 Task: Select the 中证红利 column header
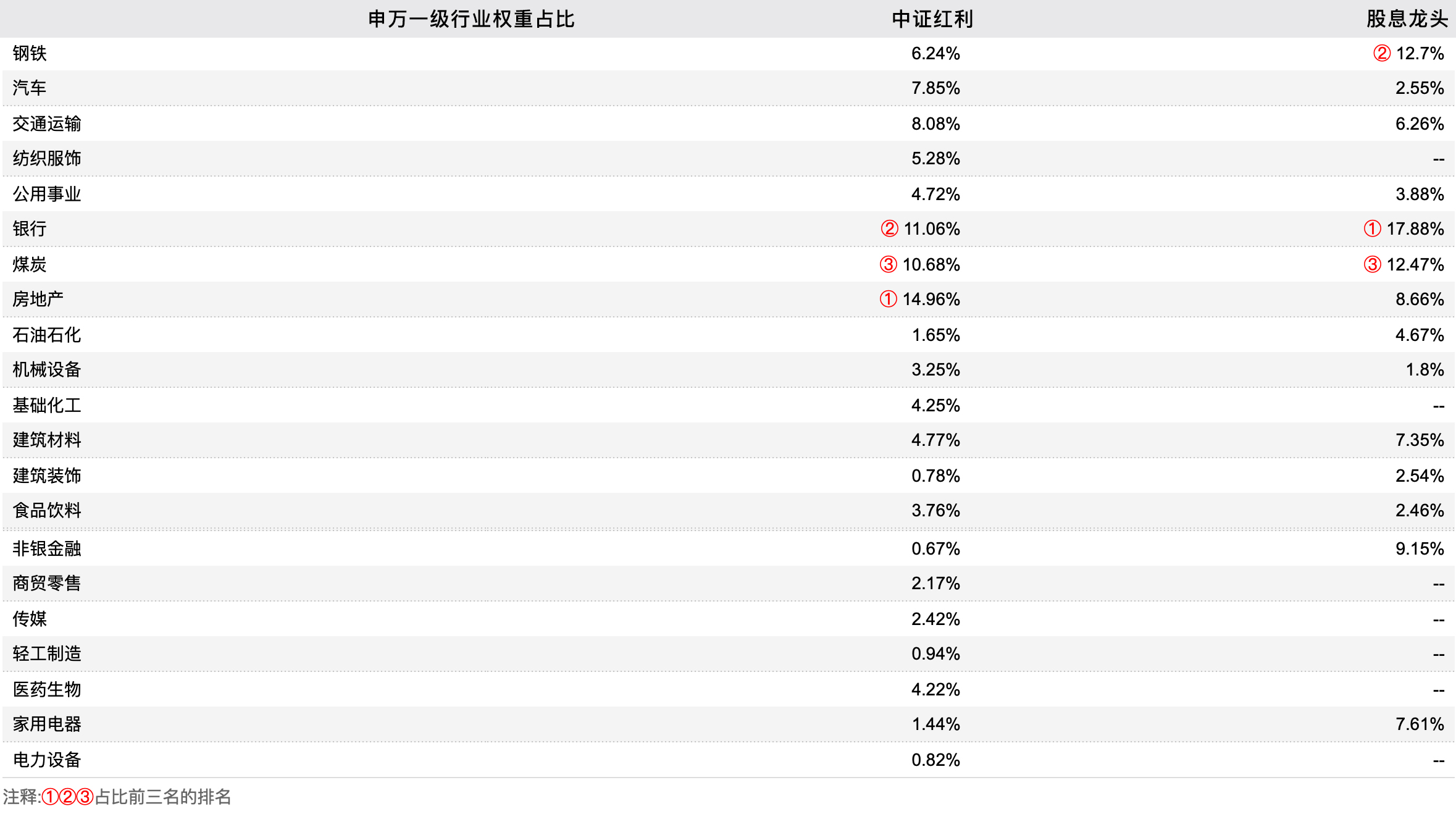[x=932, y=19]
